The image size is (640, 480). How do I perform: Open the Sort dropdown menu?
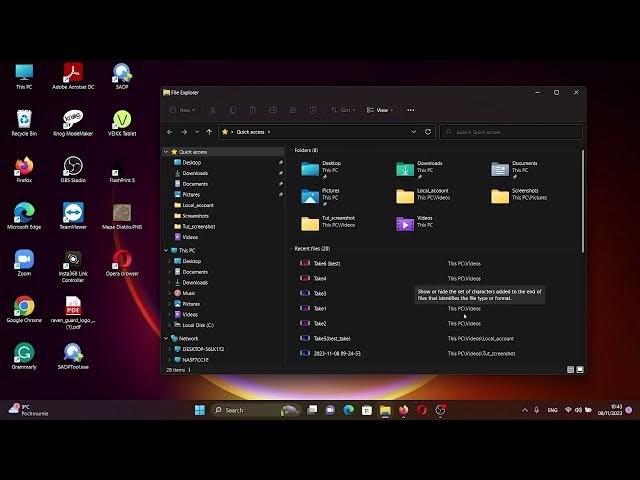(343, 110)
